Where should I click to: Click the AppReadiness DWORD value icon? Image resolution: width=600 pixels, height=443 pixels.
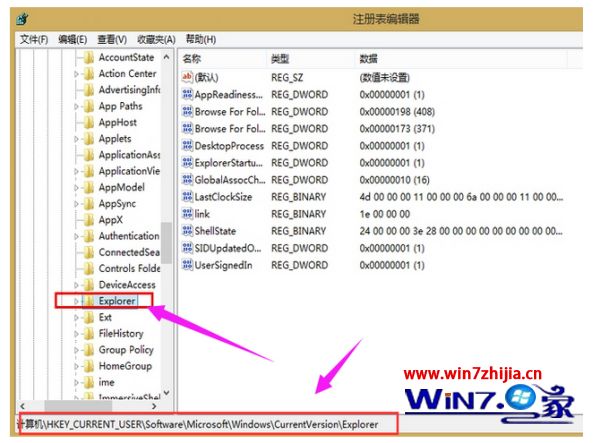pos(187,94)
